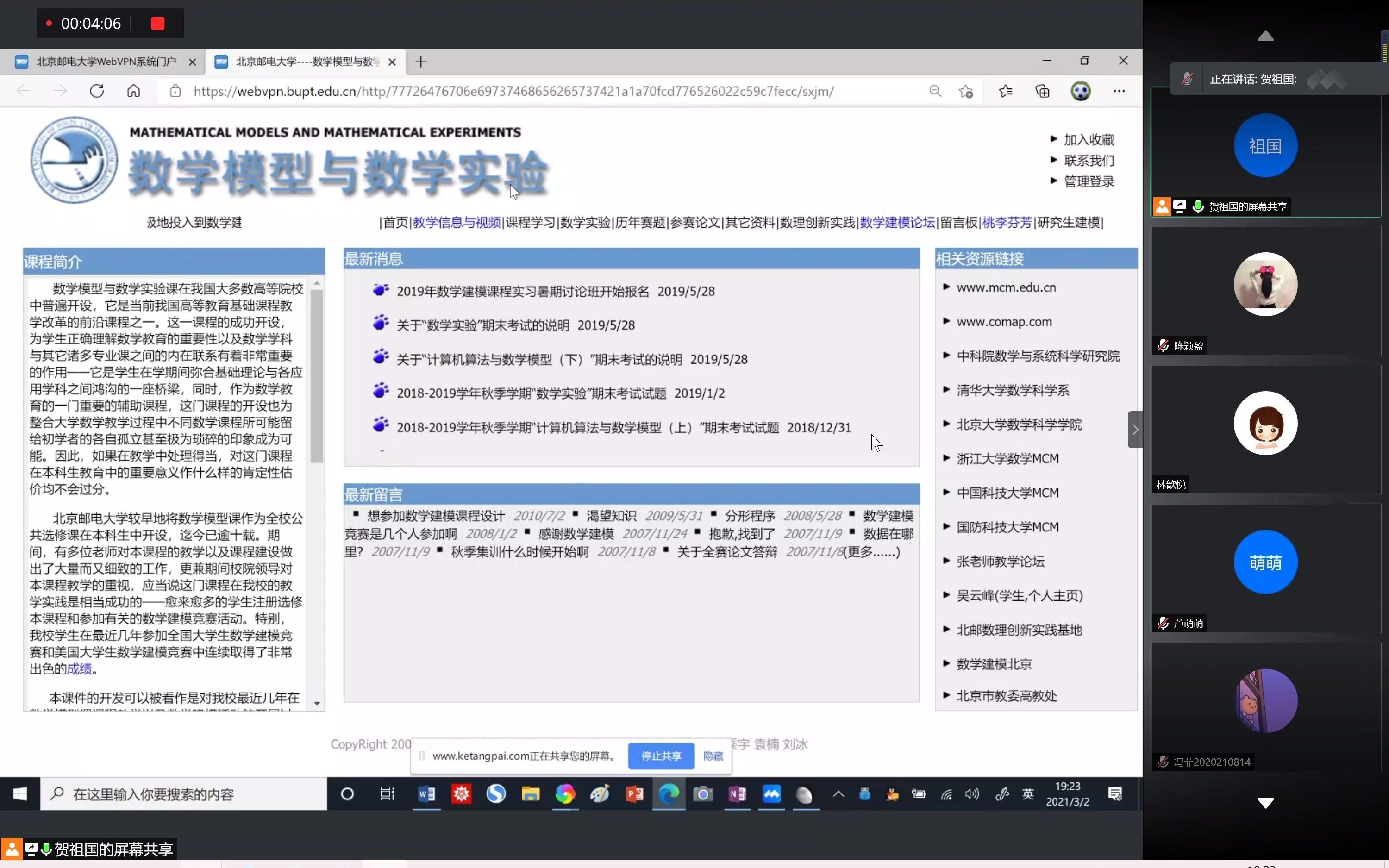Open the 留言板 navigation menu item
Image resolution: width=1389 pixels, height=868 pixels.
959,223
